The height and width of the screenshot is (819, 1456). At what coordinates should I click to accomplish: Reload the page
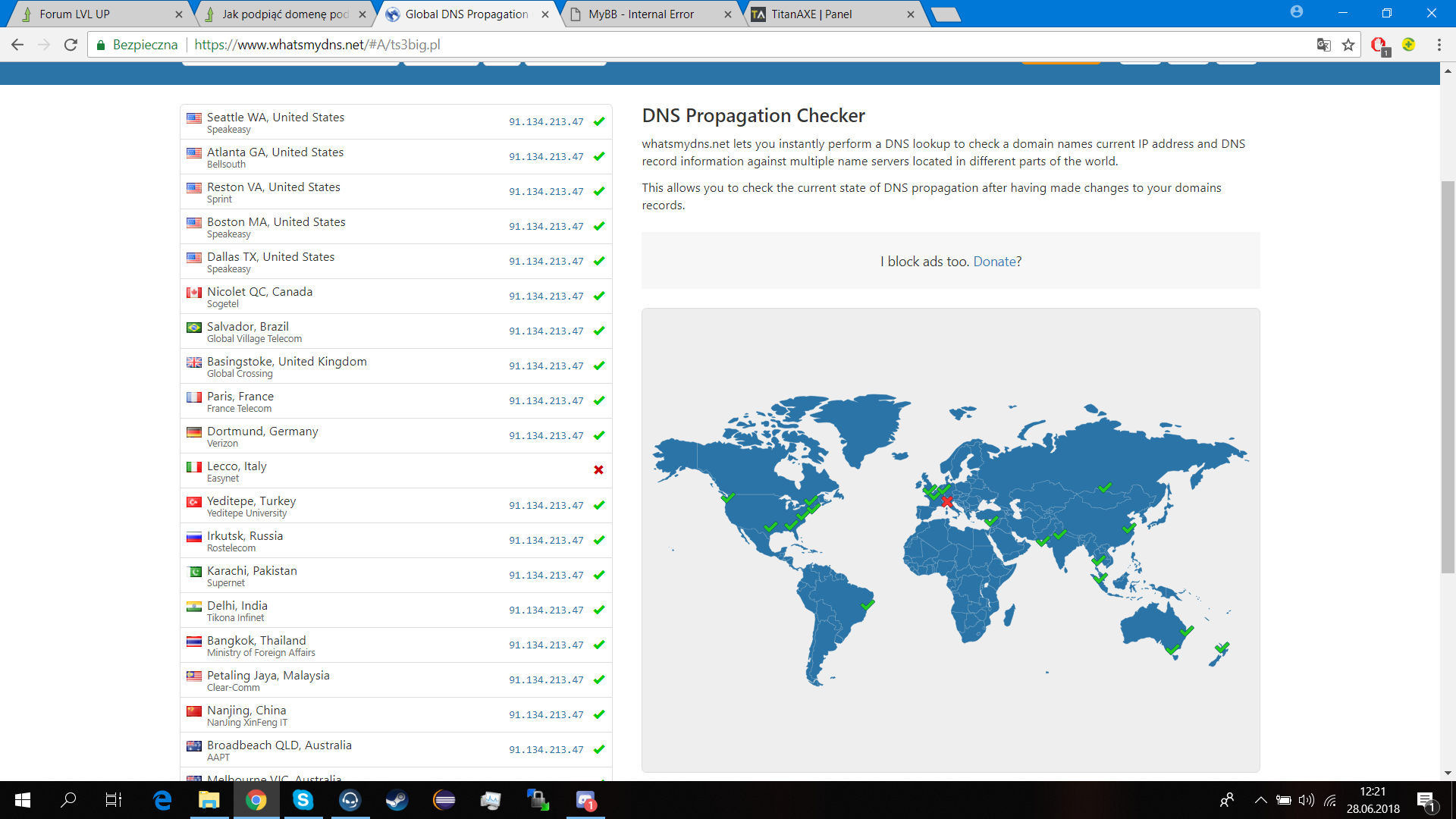pos(71,45)
